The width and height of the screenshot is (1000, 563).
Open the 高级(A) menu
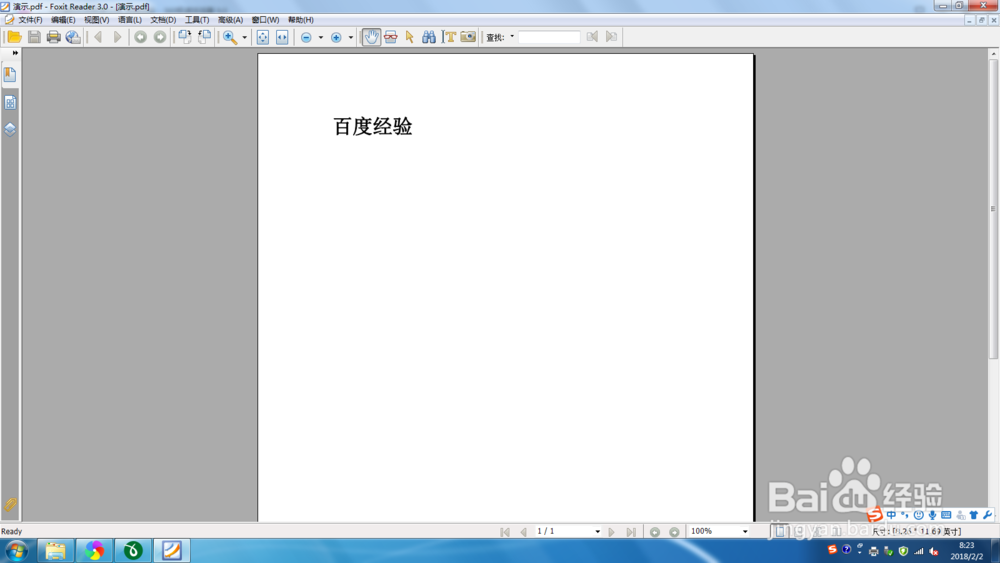(x=230, y=20)
